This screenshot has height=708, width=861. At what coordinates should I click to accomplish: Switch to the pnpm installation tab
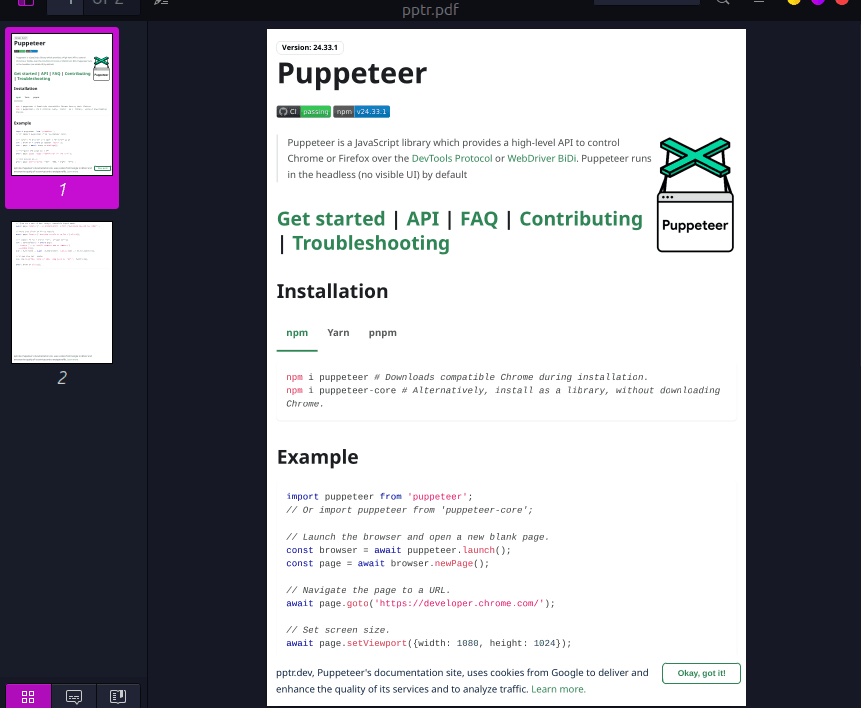click(x=382, y=332)
